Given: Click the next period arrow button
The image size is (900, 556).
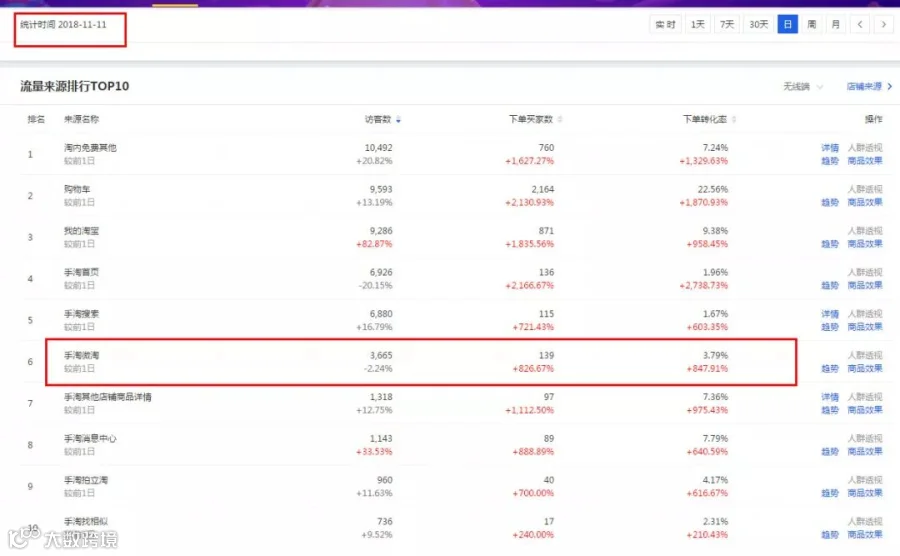Looking at the screenshot, I should 883,24.
